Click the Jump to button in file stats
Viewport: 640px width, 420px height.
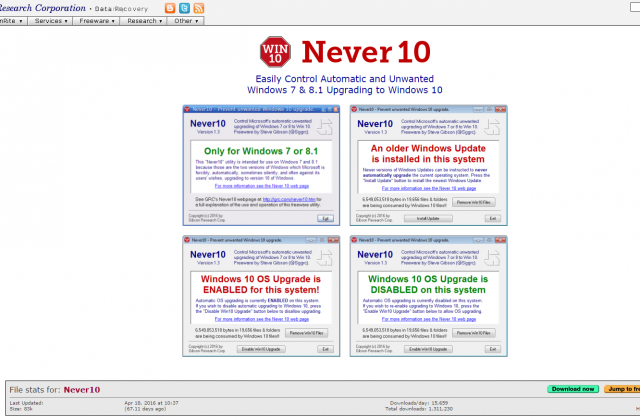pyautogui.click(x=622, y=389)
